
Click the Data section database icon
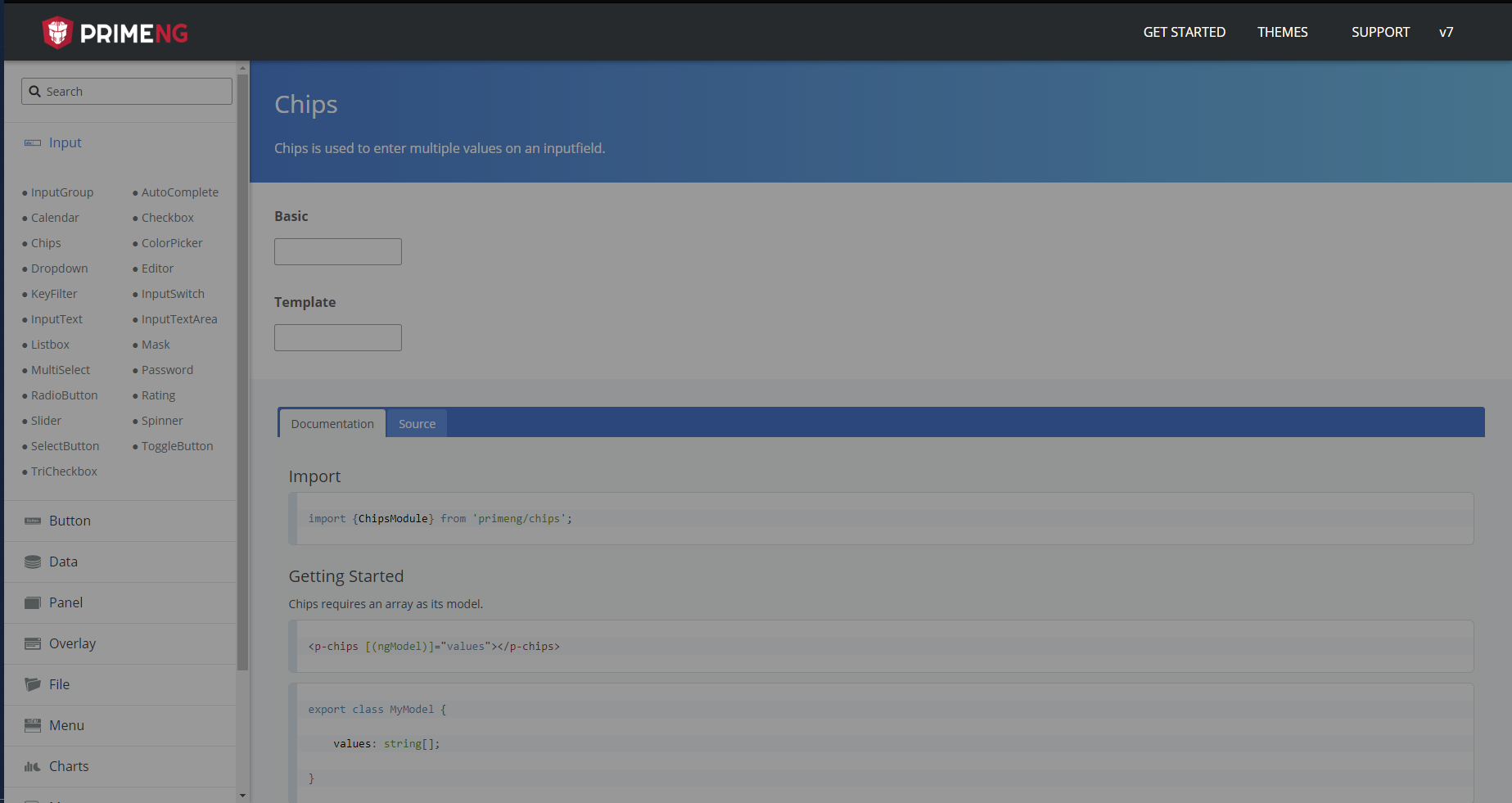click(x=31, y=561)
